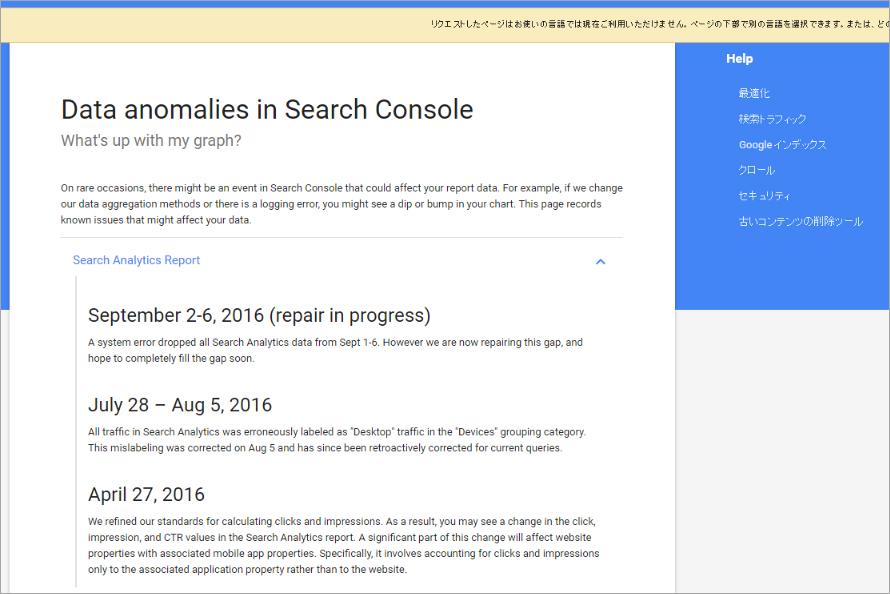Click the July 28 – Aug 5, 2016 heading
The width and height of the screenshot is (890, 594).
pyautogui.click(x=180, y=405)
